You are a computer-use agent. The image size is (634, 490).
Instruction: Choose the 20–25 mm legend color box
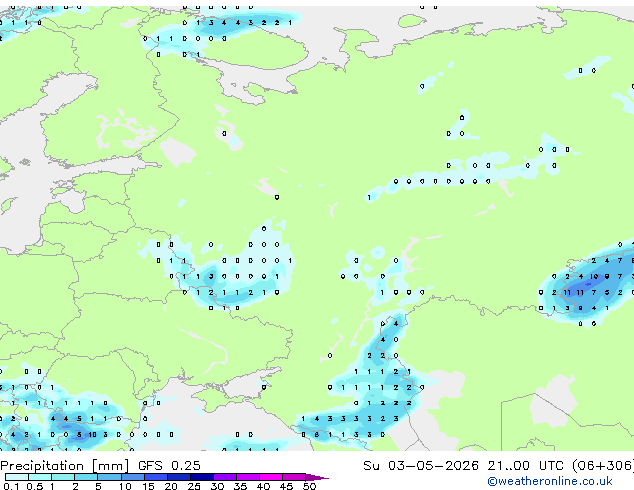[179, 477]
